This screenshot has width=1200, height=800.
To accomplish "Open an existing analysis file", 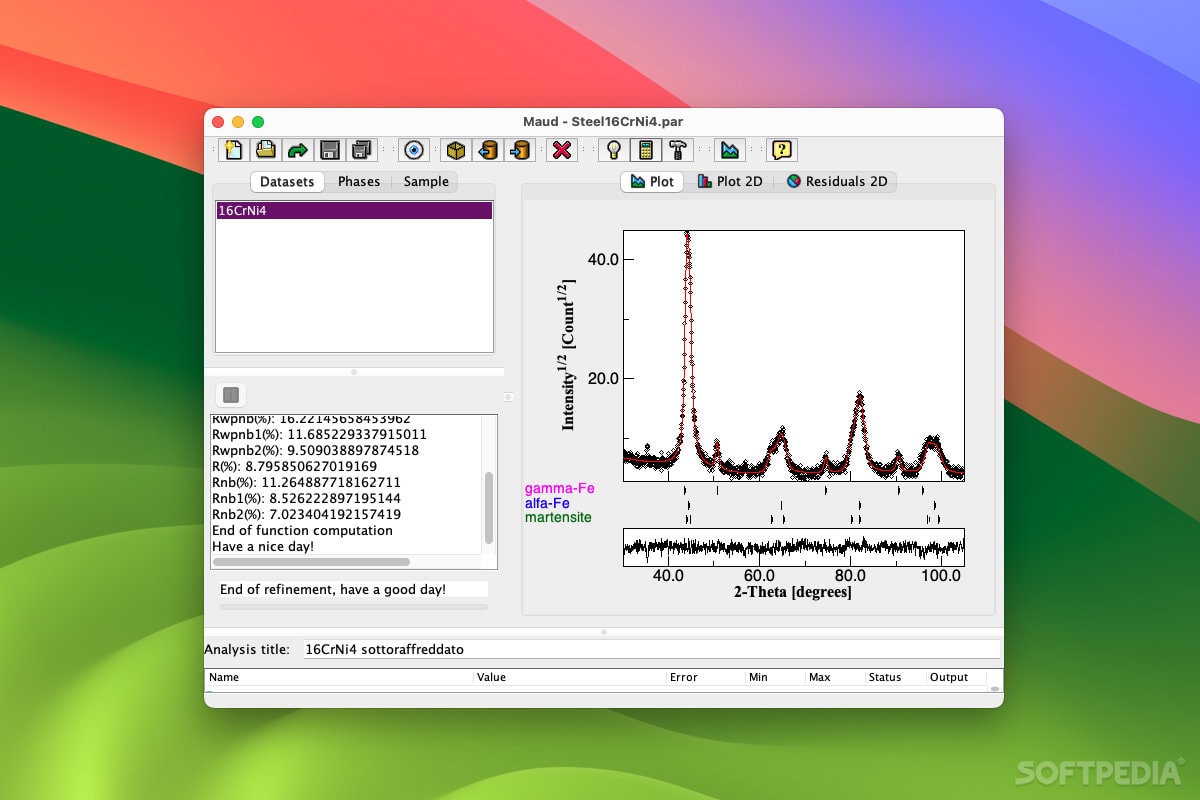I will click(265, 150).
